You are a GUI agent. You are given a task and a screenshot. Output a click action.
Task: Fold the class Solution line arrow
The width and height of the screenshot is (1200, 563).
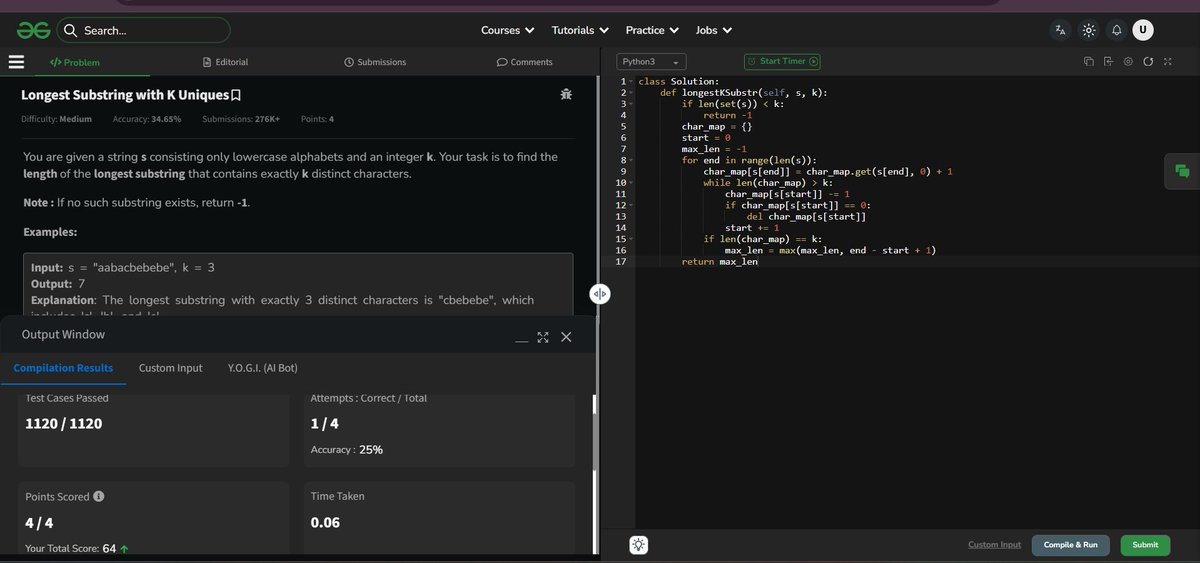point(630,82)
